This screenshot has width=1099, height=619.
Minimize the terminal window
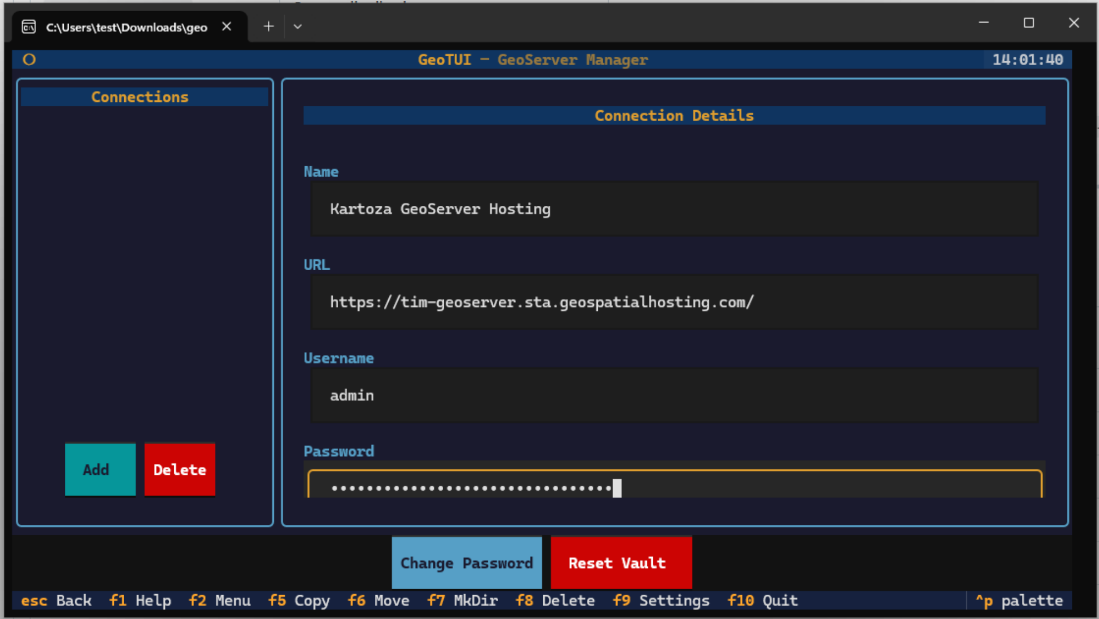tap(984, 23)
